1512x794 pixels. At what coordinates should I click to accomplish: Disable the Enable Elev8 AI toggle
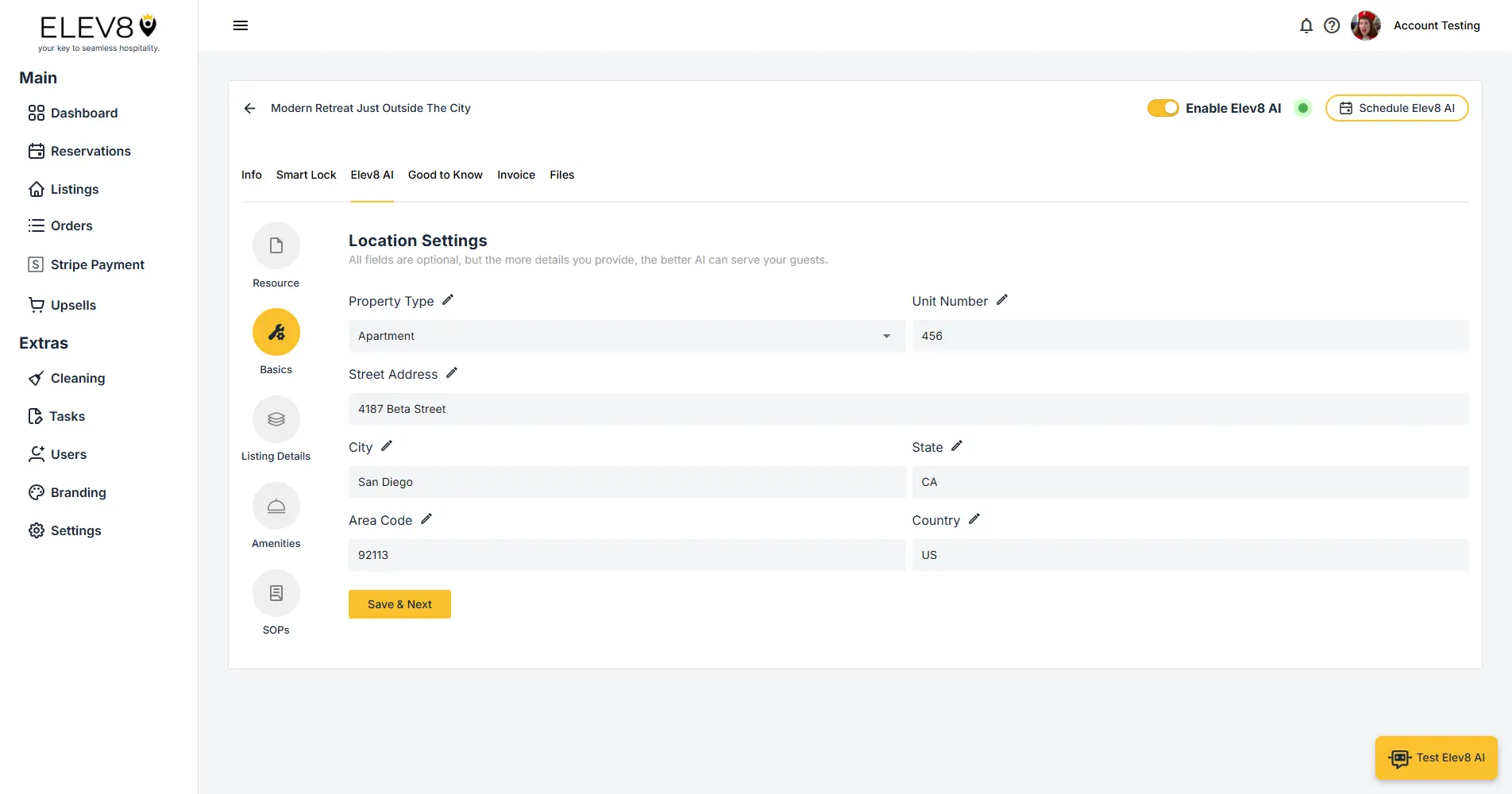click(1163, 108)
